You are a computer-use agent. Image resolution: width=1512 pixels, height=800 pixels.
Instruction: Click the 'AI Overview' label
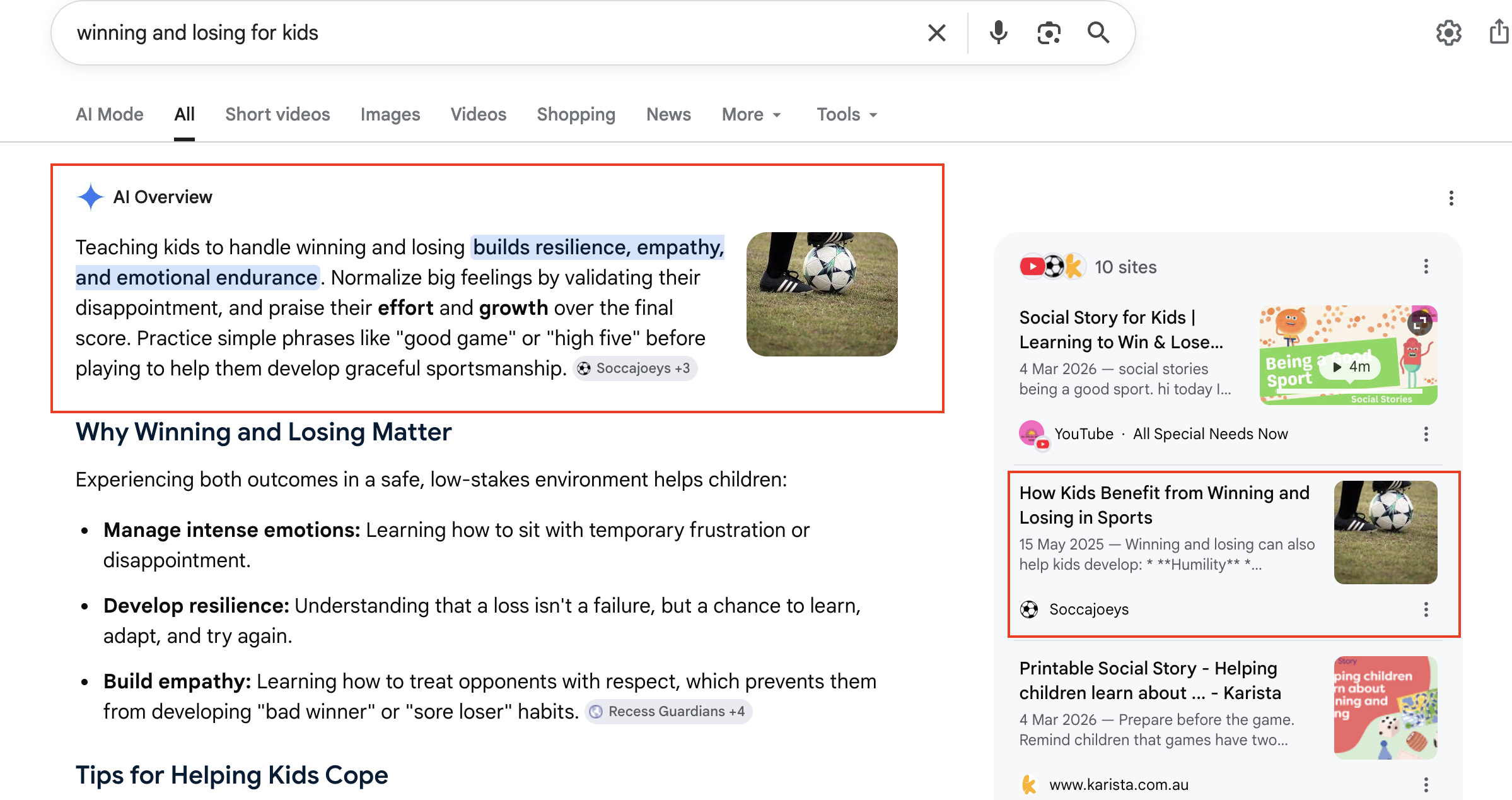point(163,197)
